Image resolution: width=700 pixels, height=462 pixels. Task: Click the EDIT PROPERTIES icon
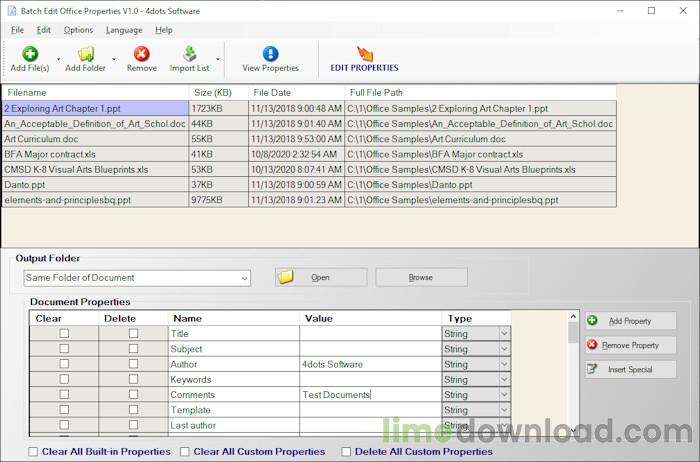coord(364,54)
